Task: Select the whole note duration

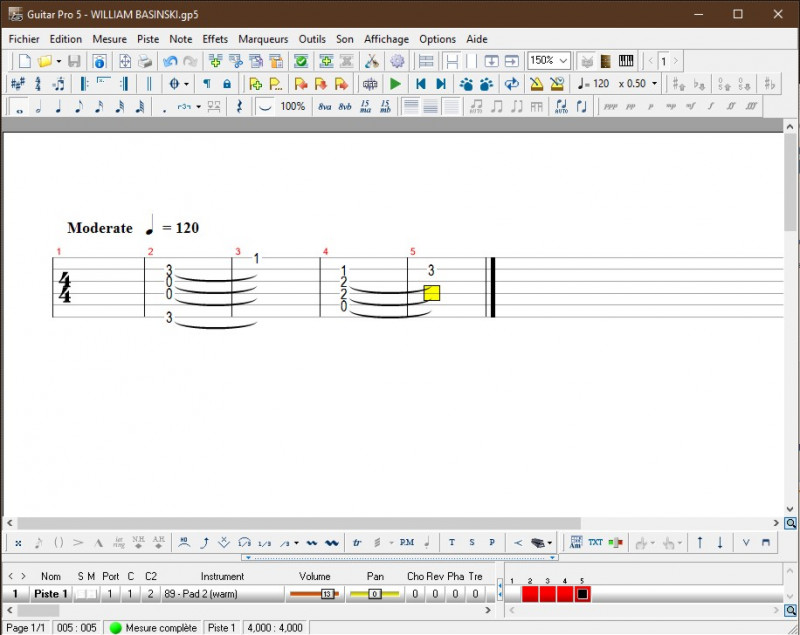Action: (x=19, y=107)
